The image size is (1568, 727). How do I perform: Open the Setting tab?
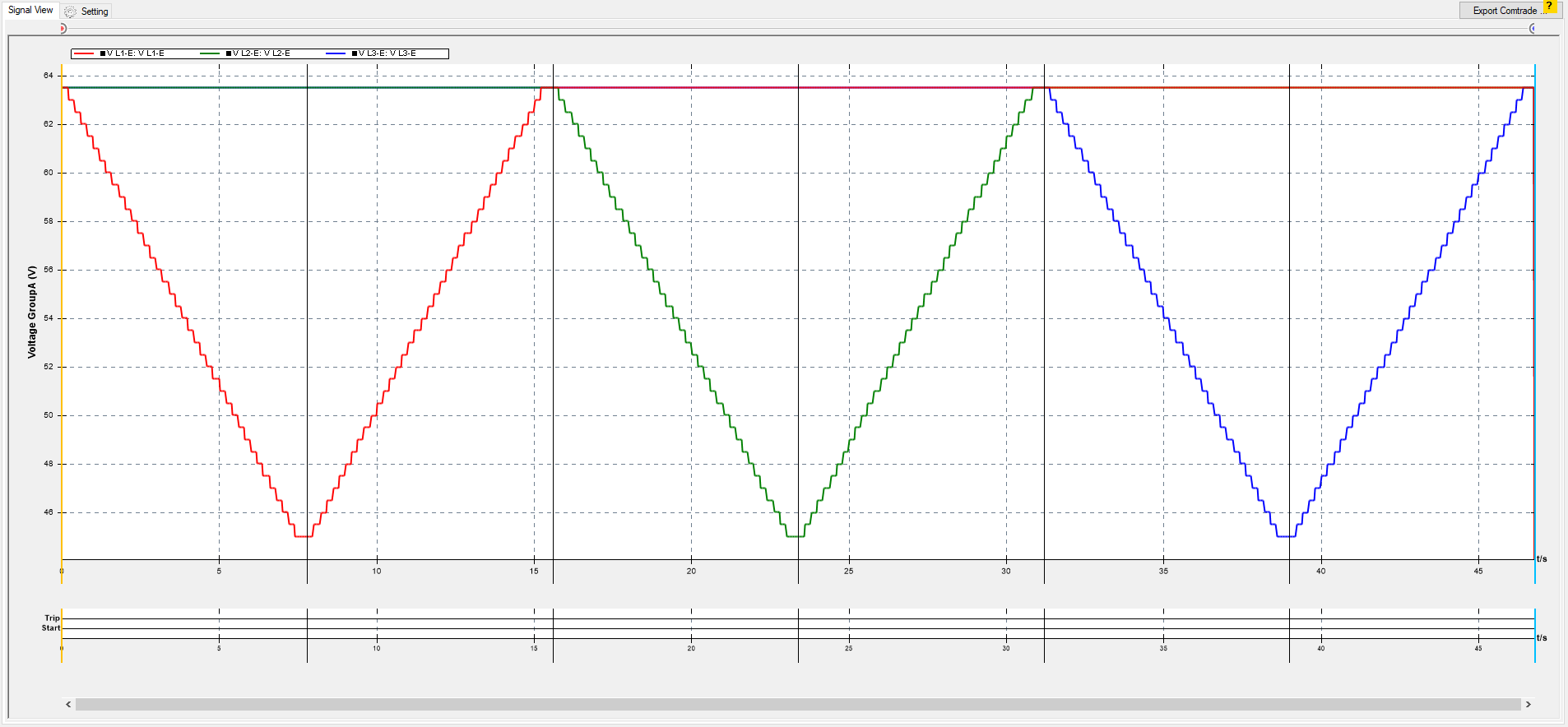94,12
